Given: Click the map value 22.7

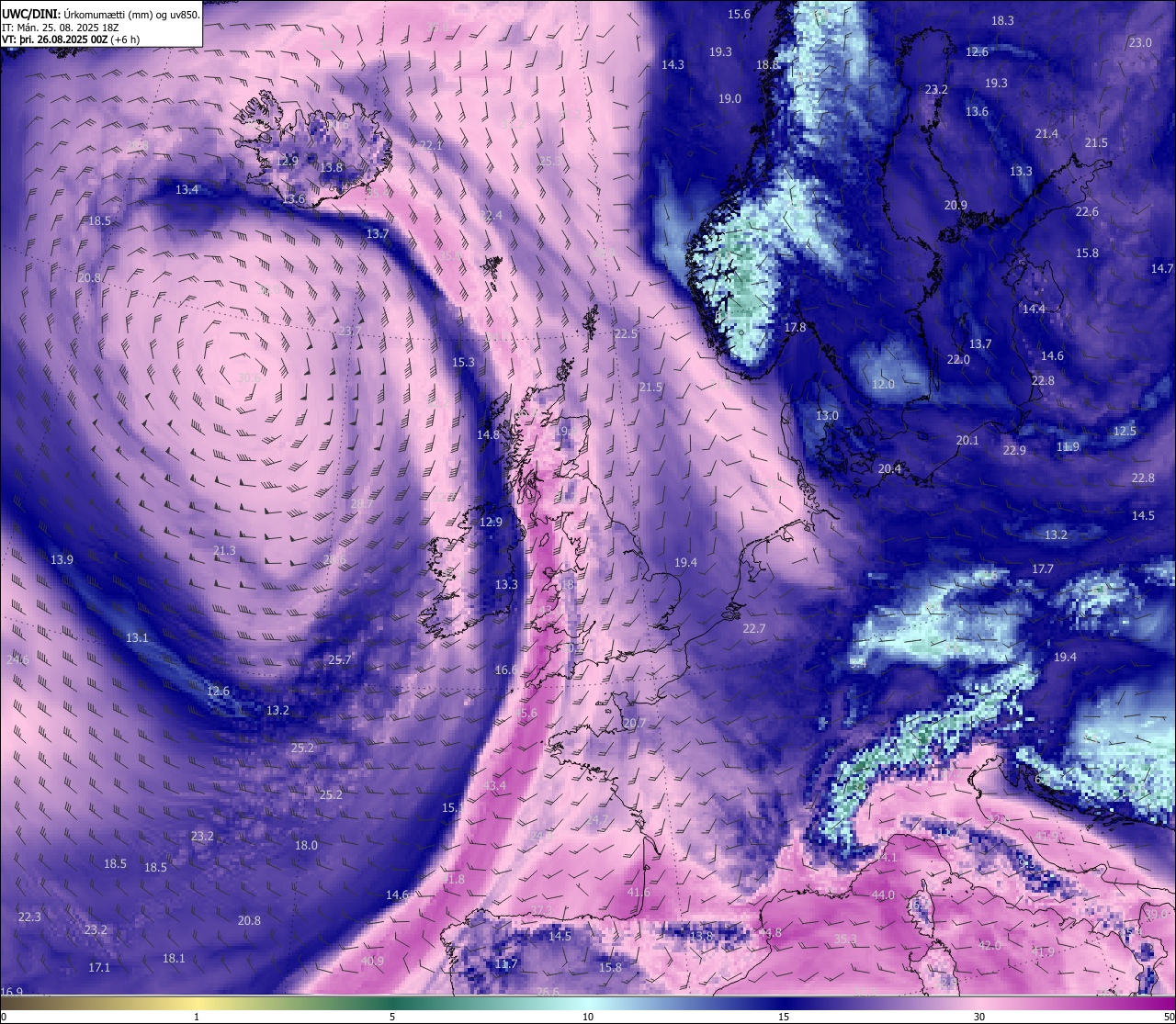Looking at the screenshot, I should tap(753, 628).
